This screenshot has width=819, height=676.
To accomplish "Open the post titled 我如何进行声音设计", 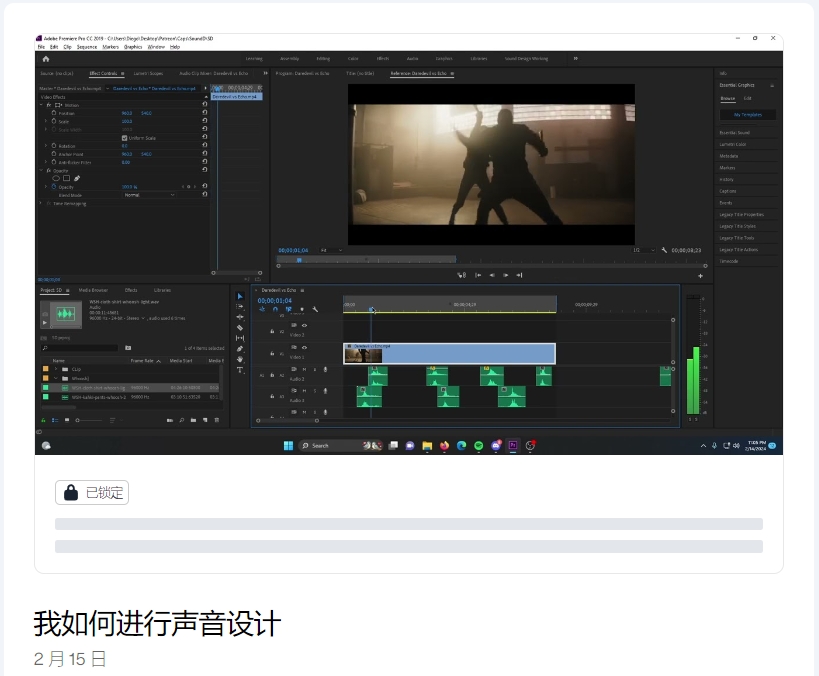I will point(157,623).
